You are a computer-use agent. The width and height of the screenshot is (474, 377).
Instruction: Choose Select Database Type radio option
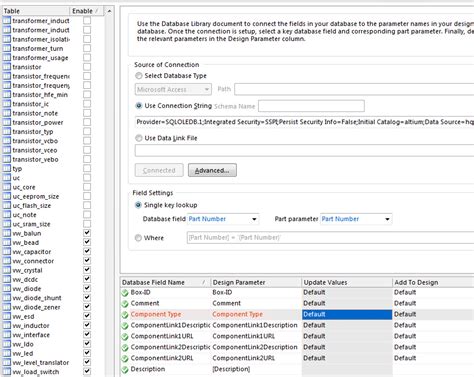click(x=139, y=76)
